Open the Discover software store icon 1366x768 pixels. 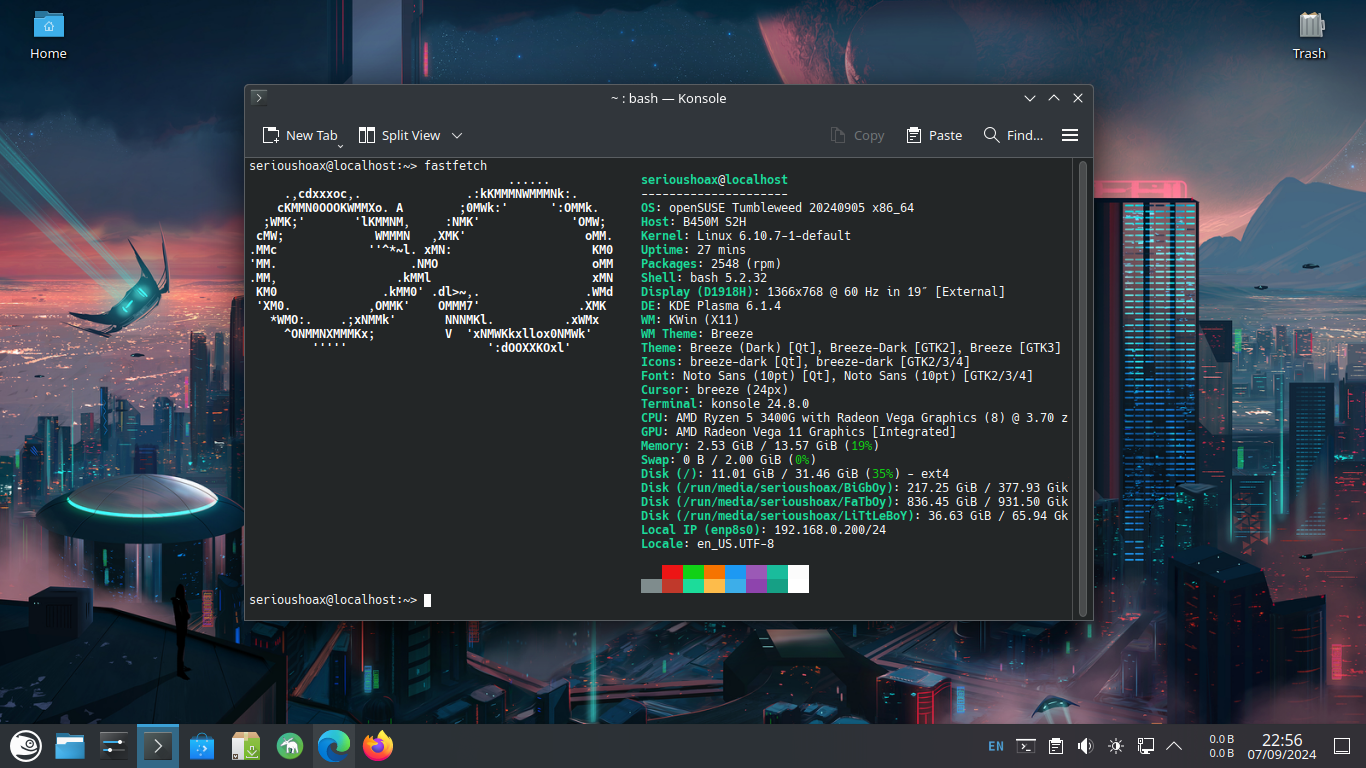coord(202,746)
